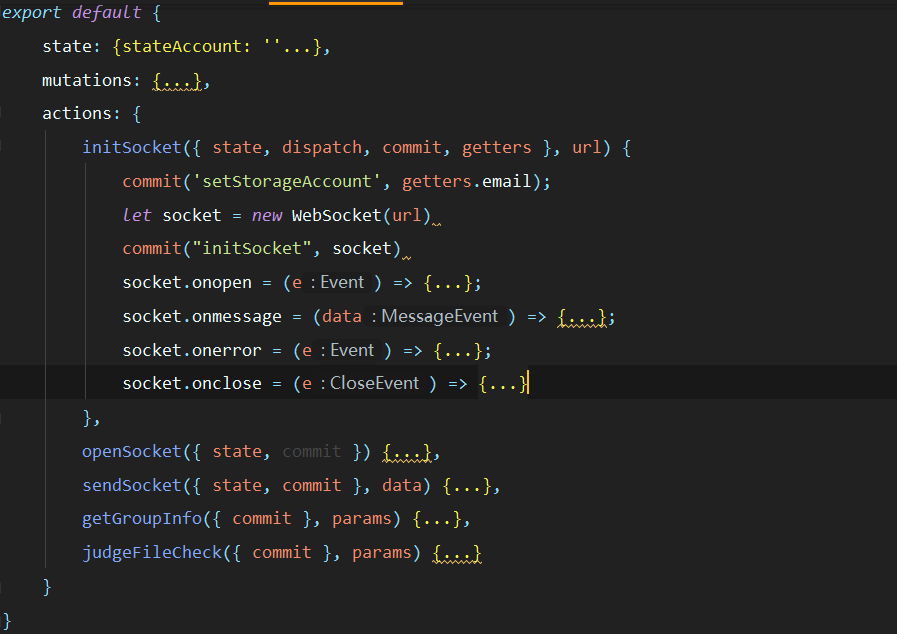
Task: Click the 'actions' property key
Action: click(77, 113)
